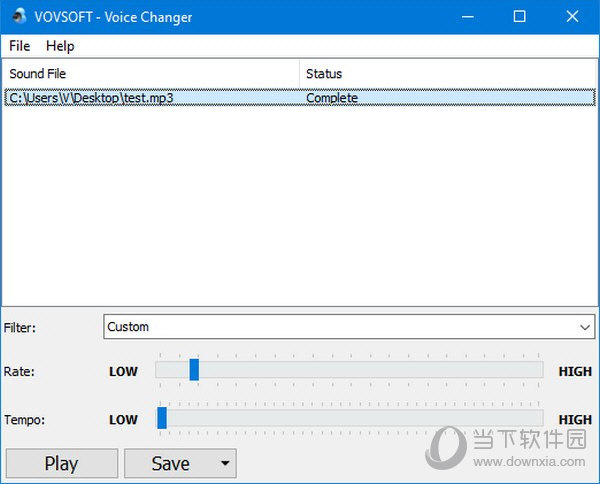Screen dimensions: 600x484
Task: Click the Voice Changer app icon in title bar
Action: pyautogui.click(x=18, y=16)
